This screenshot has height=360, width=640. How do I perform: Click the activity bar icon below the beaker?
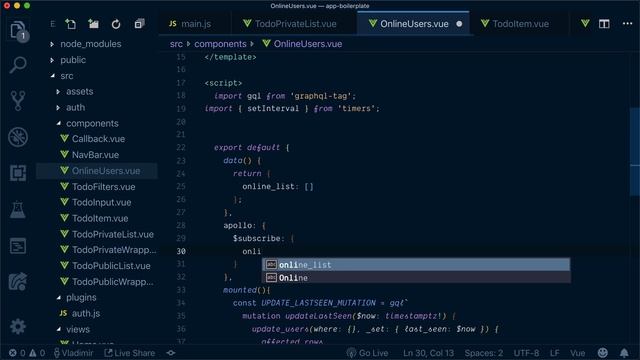[x=18, y=246]
